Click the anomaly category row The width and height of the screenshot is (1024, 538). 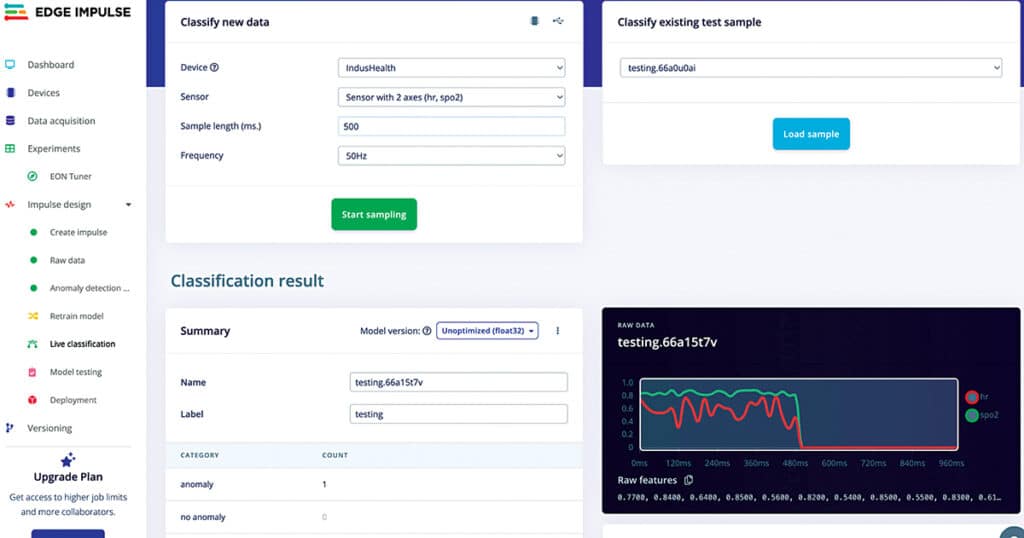click(x=374, y=484)
